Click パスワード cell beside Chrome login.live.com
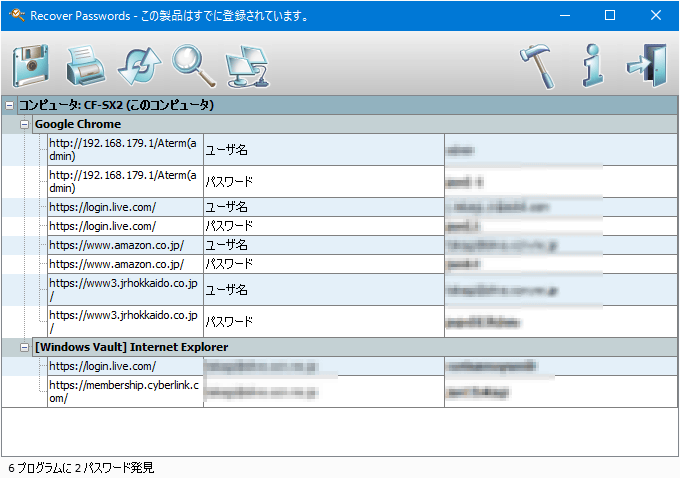This screenshot has width=680, height=478. coord(324,226)
